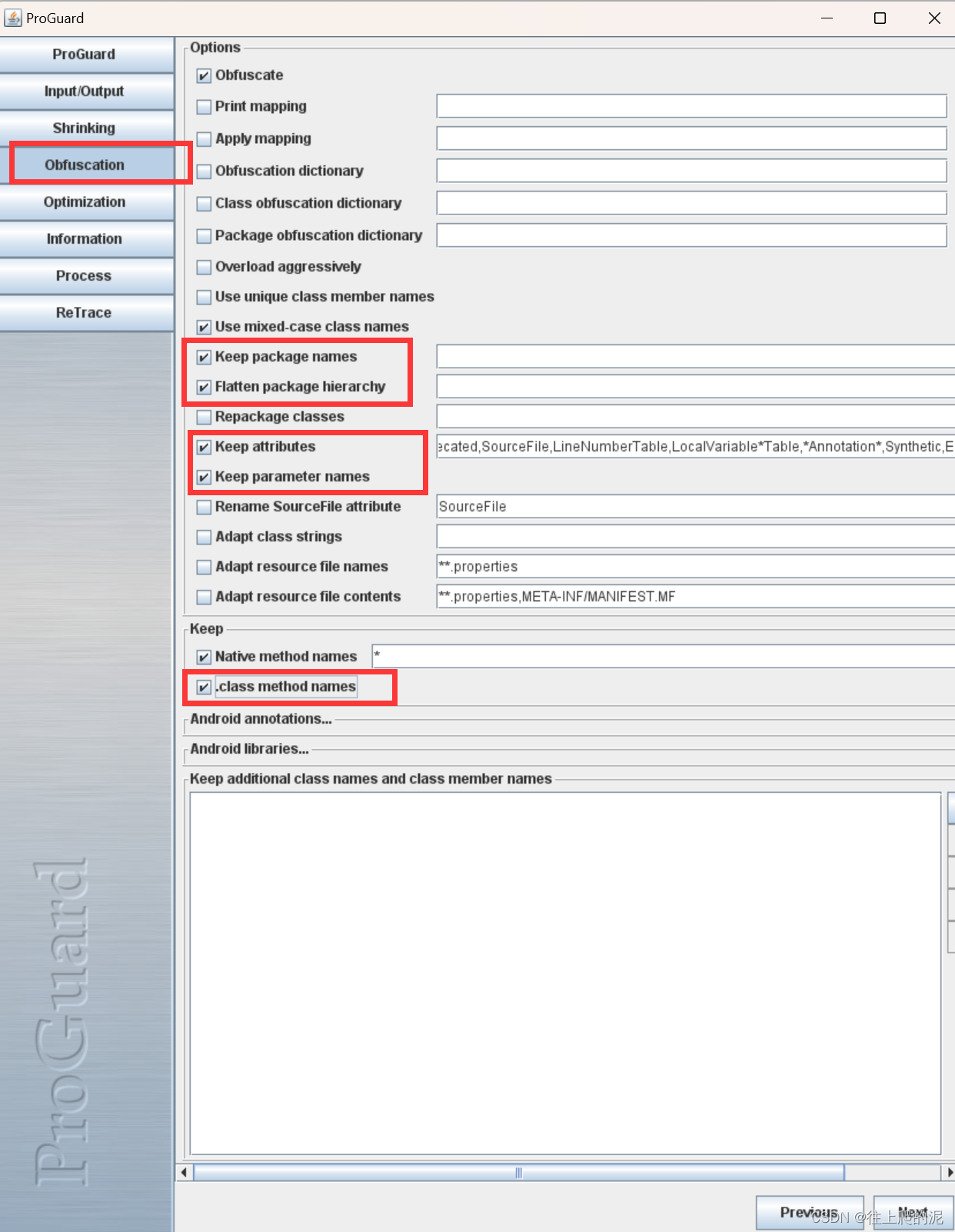Click the additional class names list area

coord(565,973)
